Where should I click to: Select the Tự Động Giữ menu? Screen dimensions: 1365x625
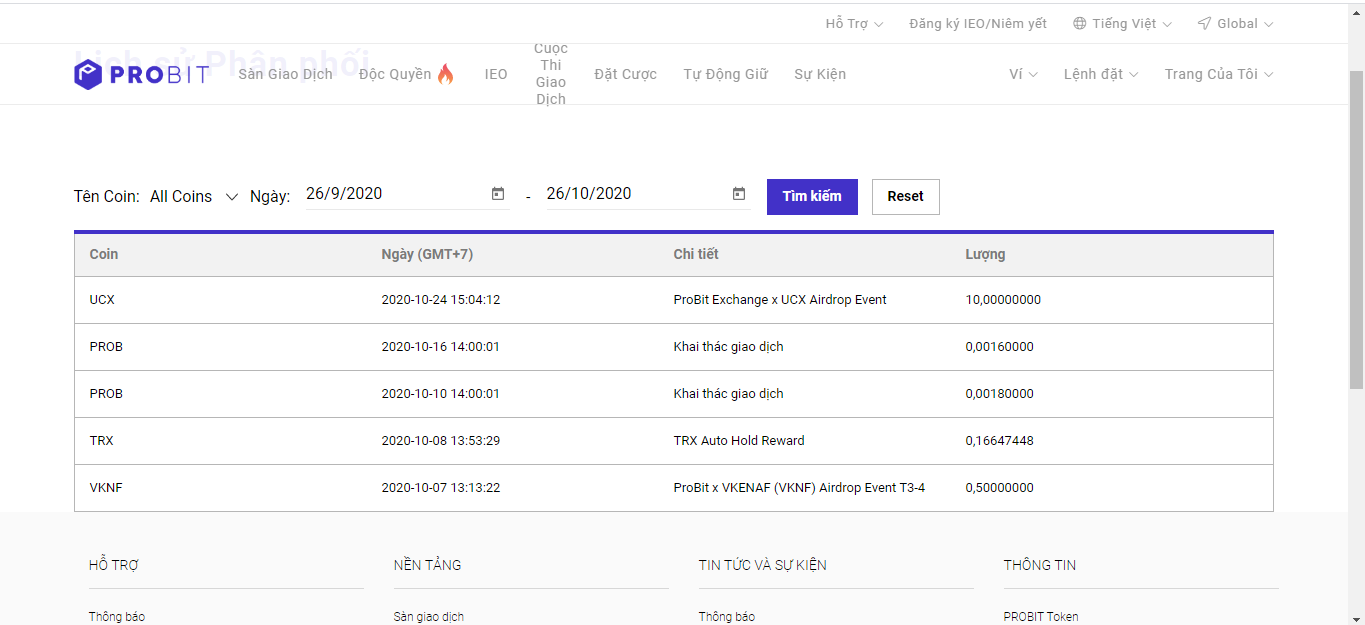(x=725, y=74)
